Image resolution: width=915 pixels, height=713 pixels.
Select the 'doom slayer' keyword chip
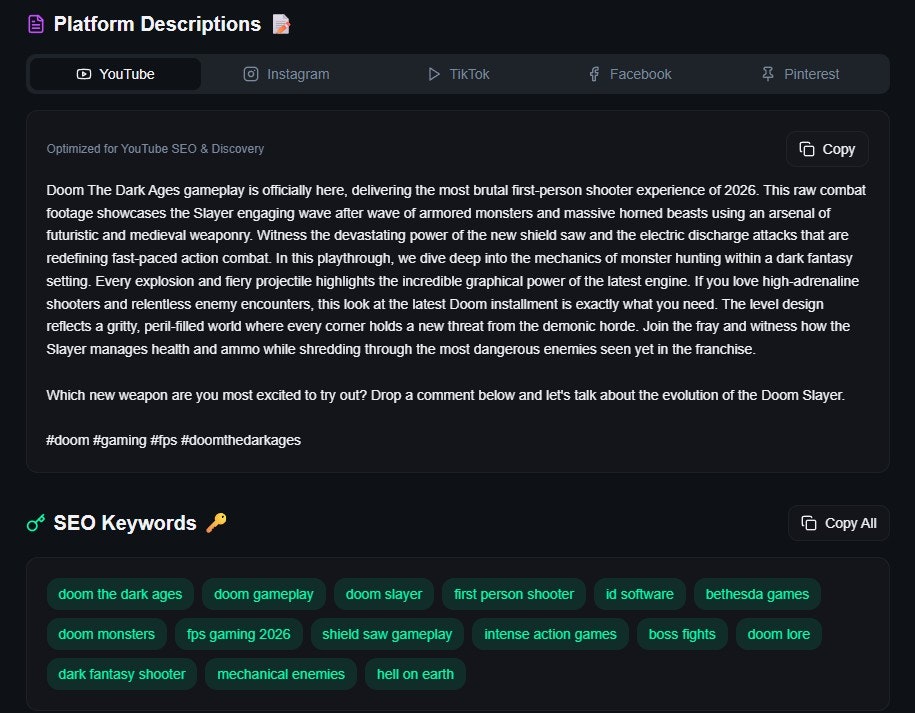(384, 594)
